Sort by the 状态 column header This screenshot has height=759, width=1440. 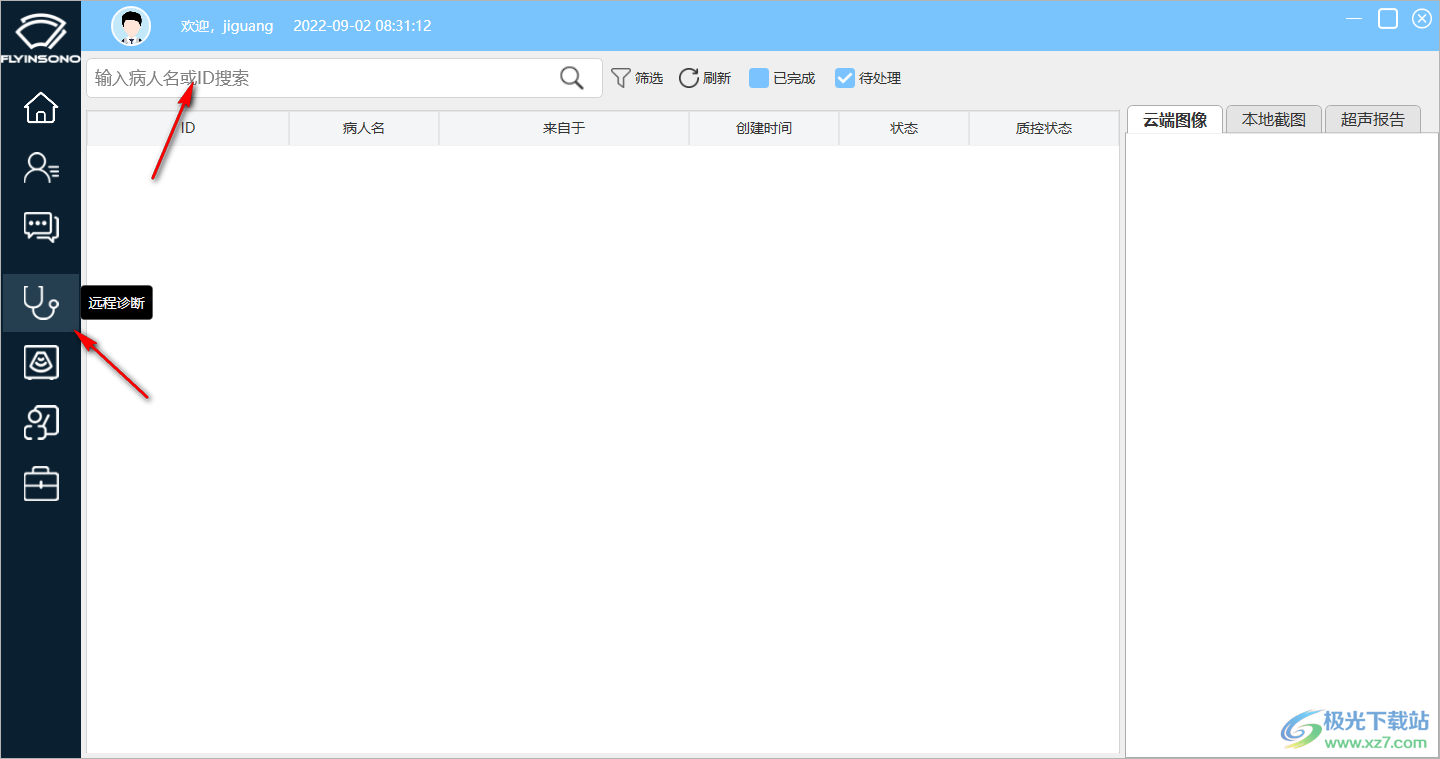click(904, 128)
